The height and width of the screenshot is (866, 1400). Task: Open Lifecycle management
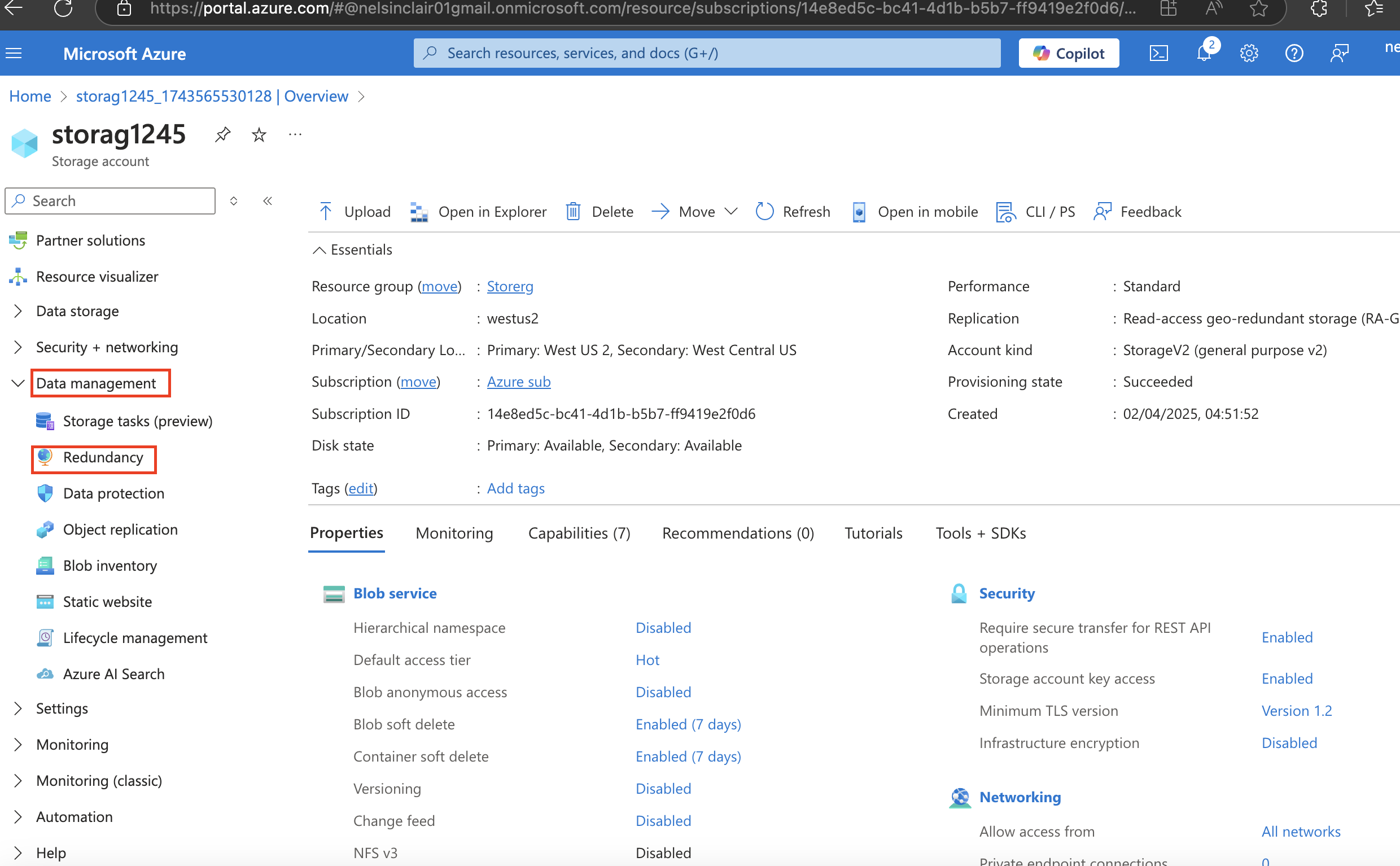pos(135,637)
